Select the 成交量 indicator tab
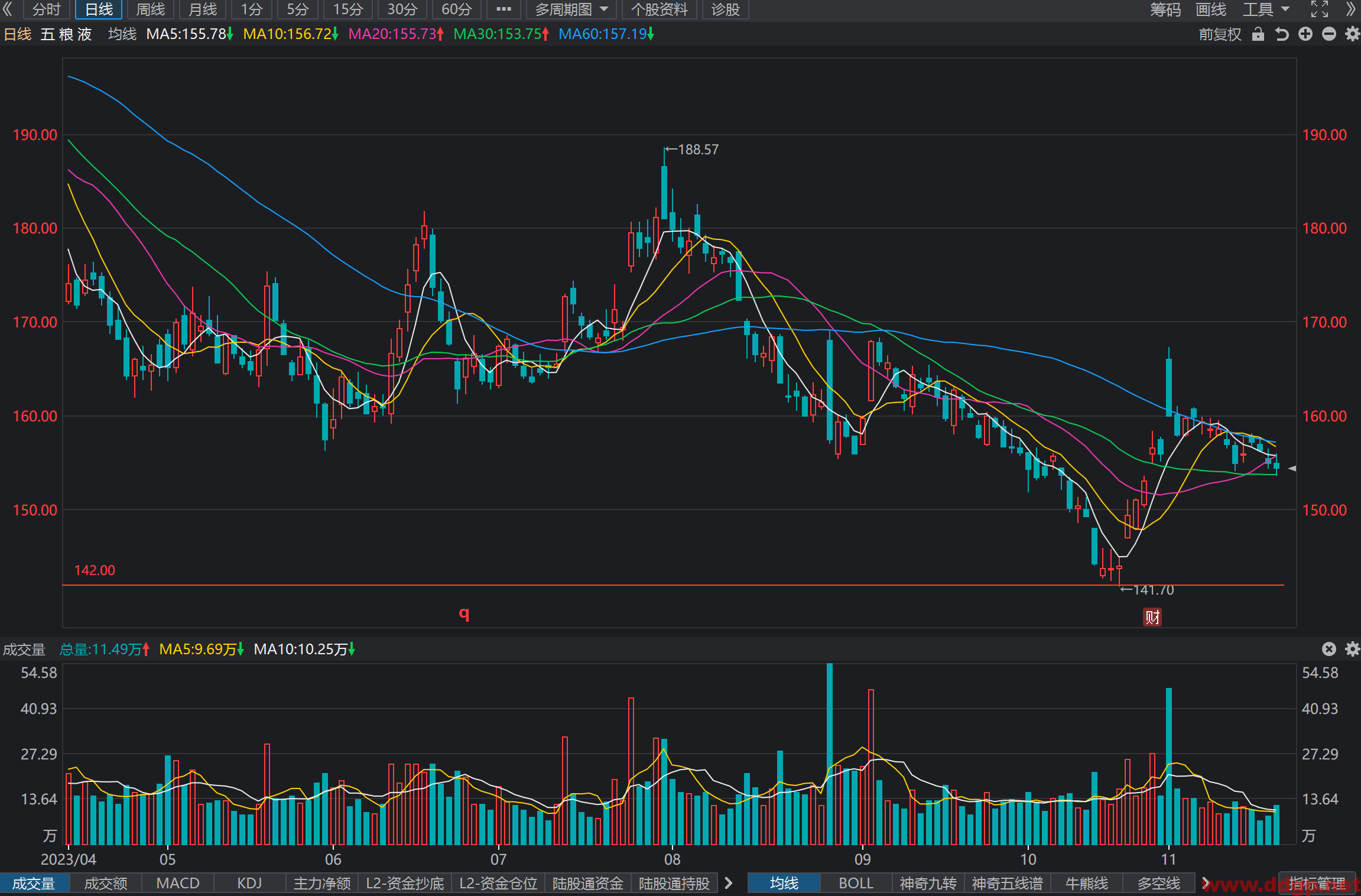 pyautogui.click(x=34, y=883)
